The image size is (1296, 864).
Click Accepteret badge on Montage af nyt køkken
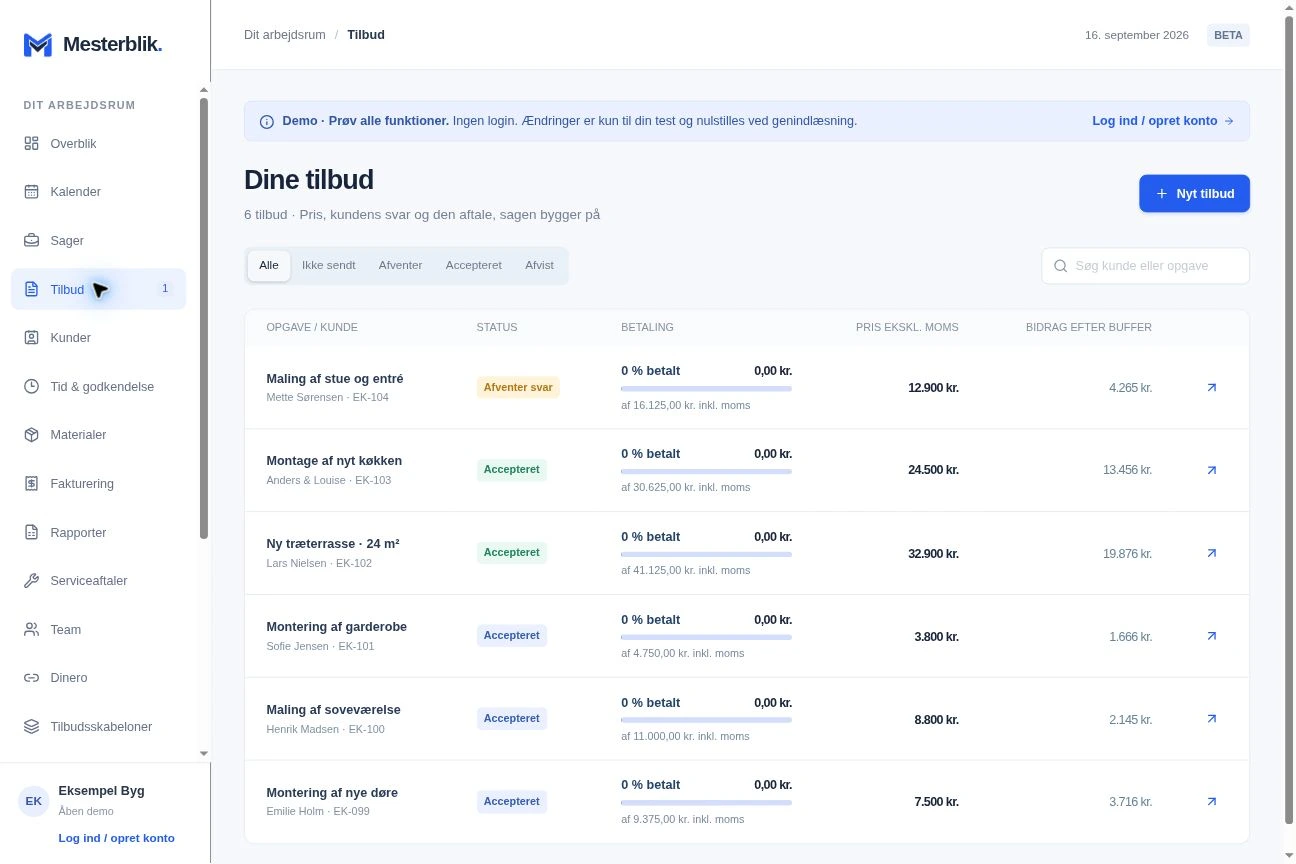click(512, 470)
